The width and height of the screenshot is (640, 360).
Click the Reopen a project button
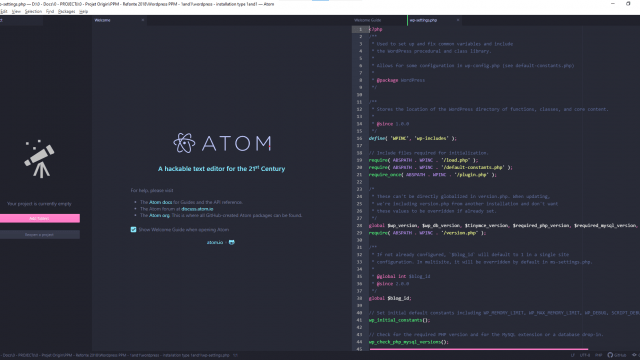point(40,235)
